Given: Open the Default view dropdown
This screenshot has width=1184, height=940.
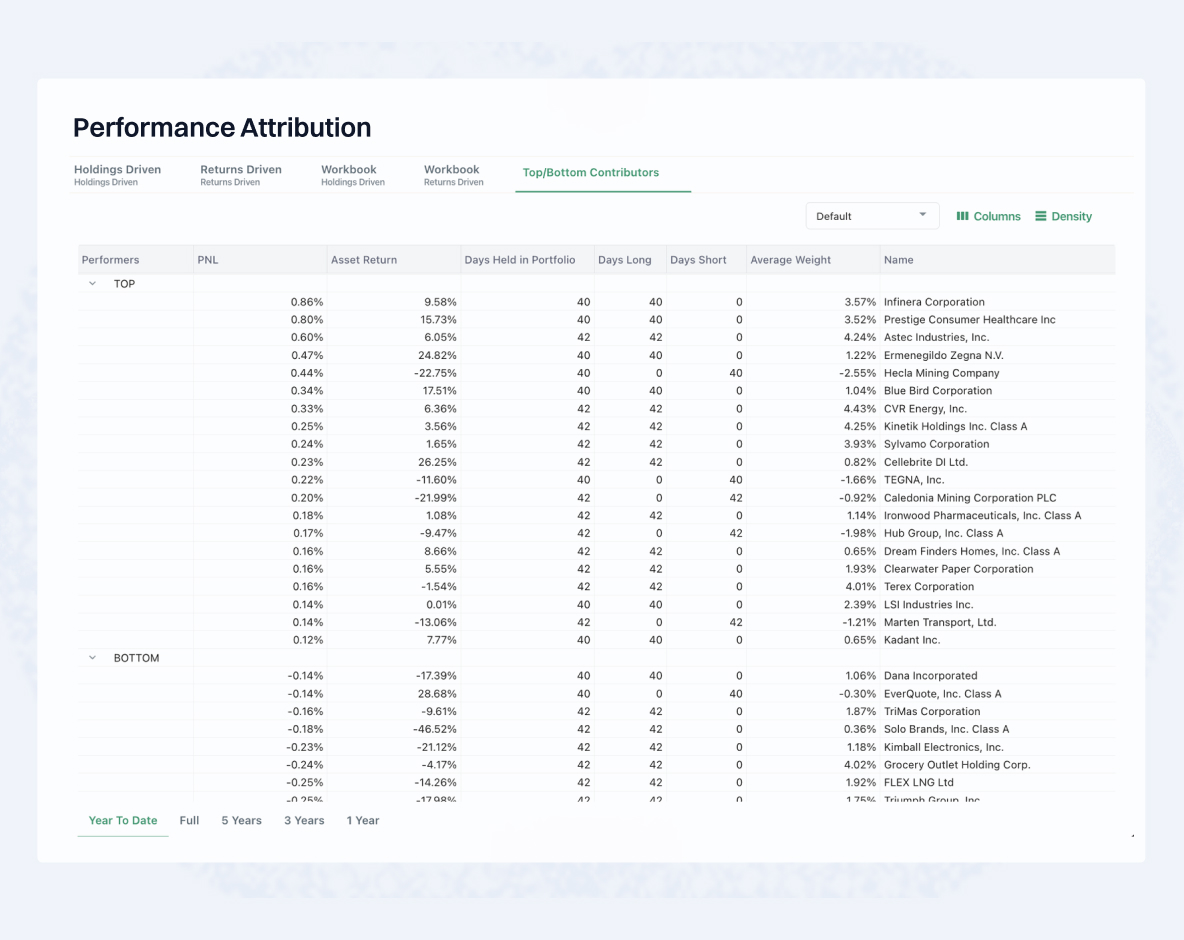Looking at the screenshot, I should point(872,216).
